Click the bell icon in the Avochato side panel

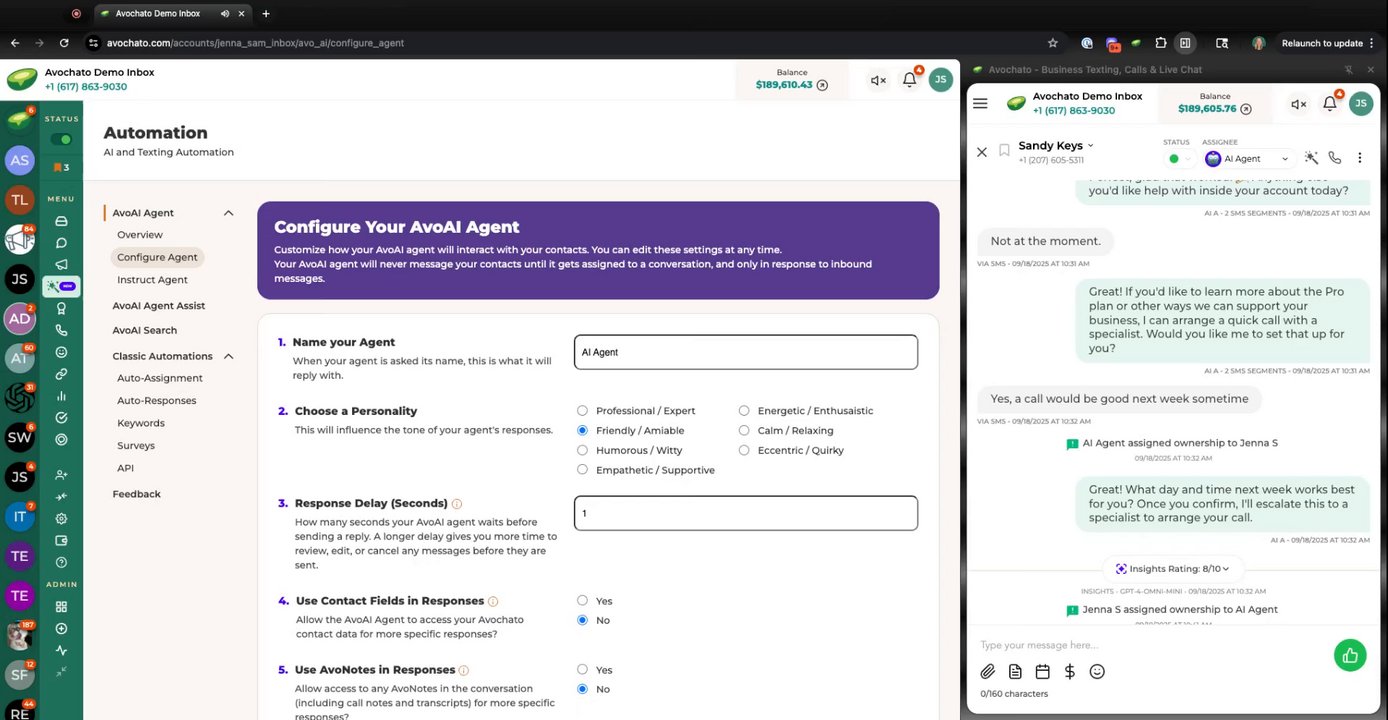pos(1330,103)
